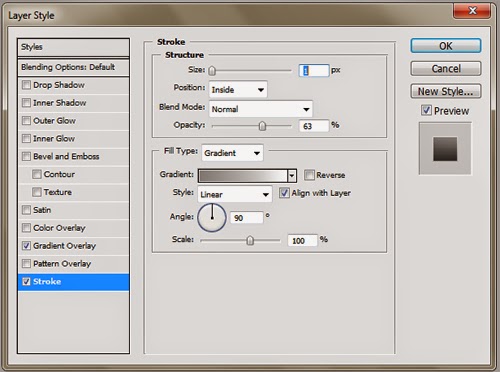Viewport: 500px width, 372px height.
Task: Click the style preview thumbnail
Action: tap(445, 148)
